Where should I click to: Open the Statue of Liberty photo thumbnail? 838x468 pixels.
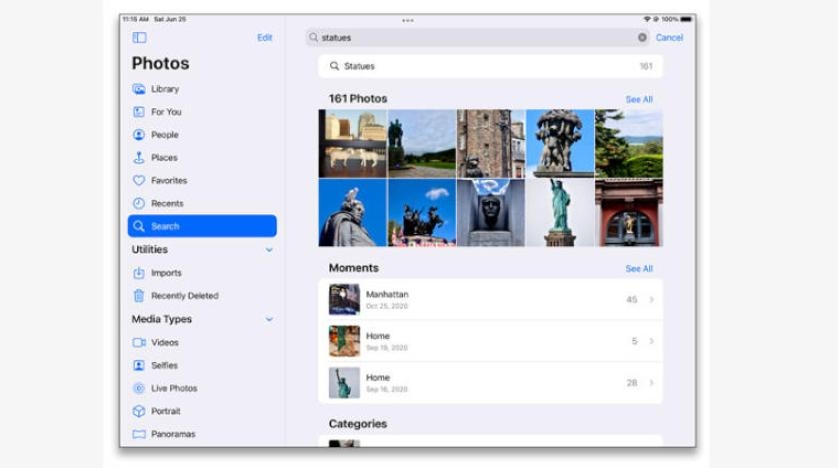pos(560,212)
